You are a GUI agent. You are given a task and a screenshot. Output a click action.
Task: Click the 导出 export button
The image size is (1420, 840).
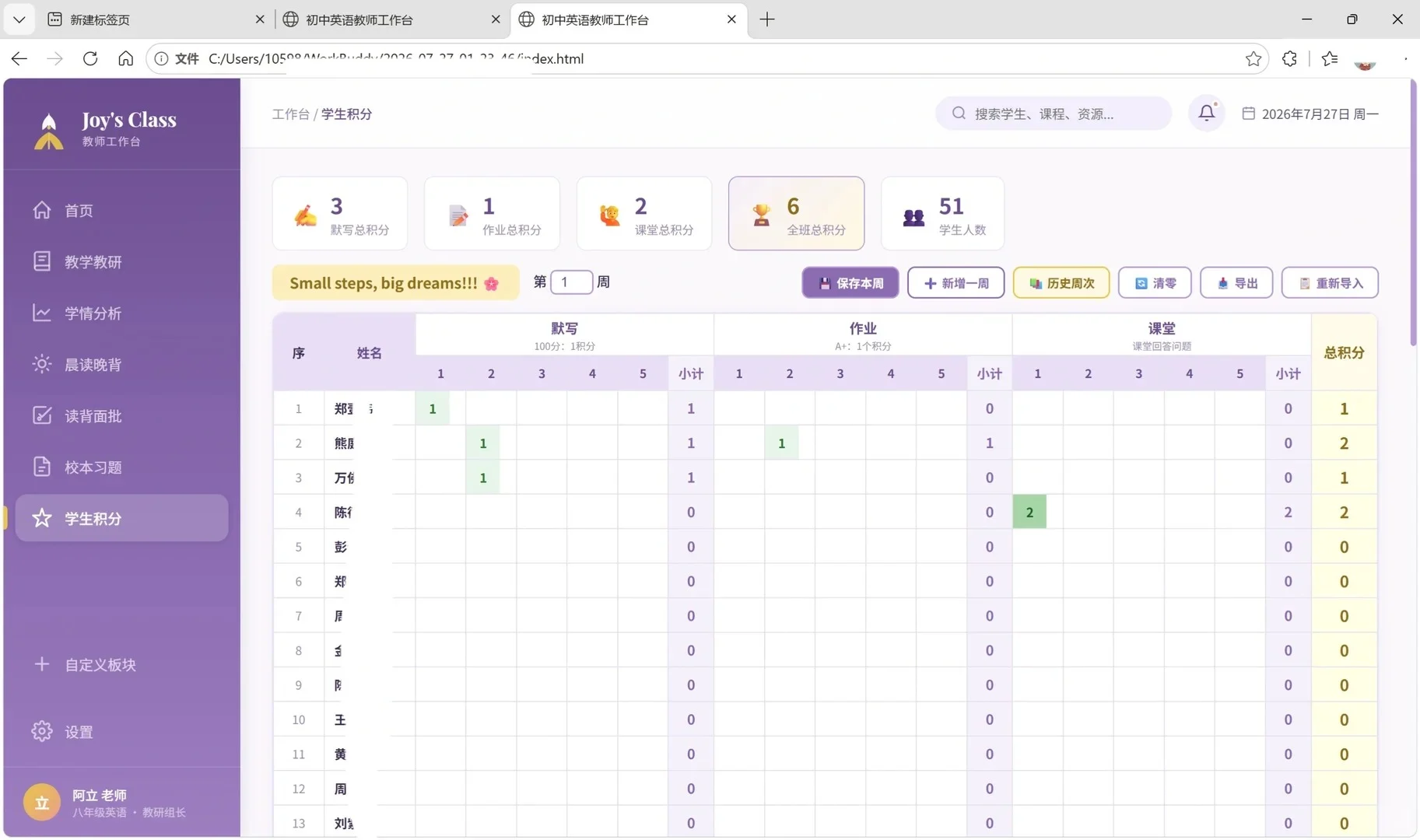1236,283
